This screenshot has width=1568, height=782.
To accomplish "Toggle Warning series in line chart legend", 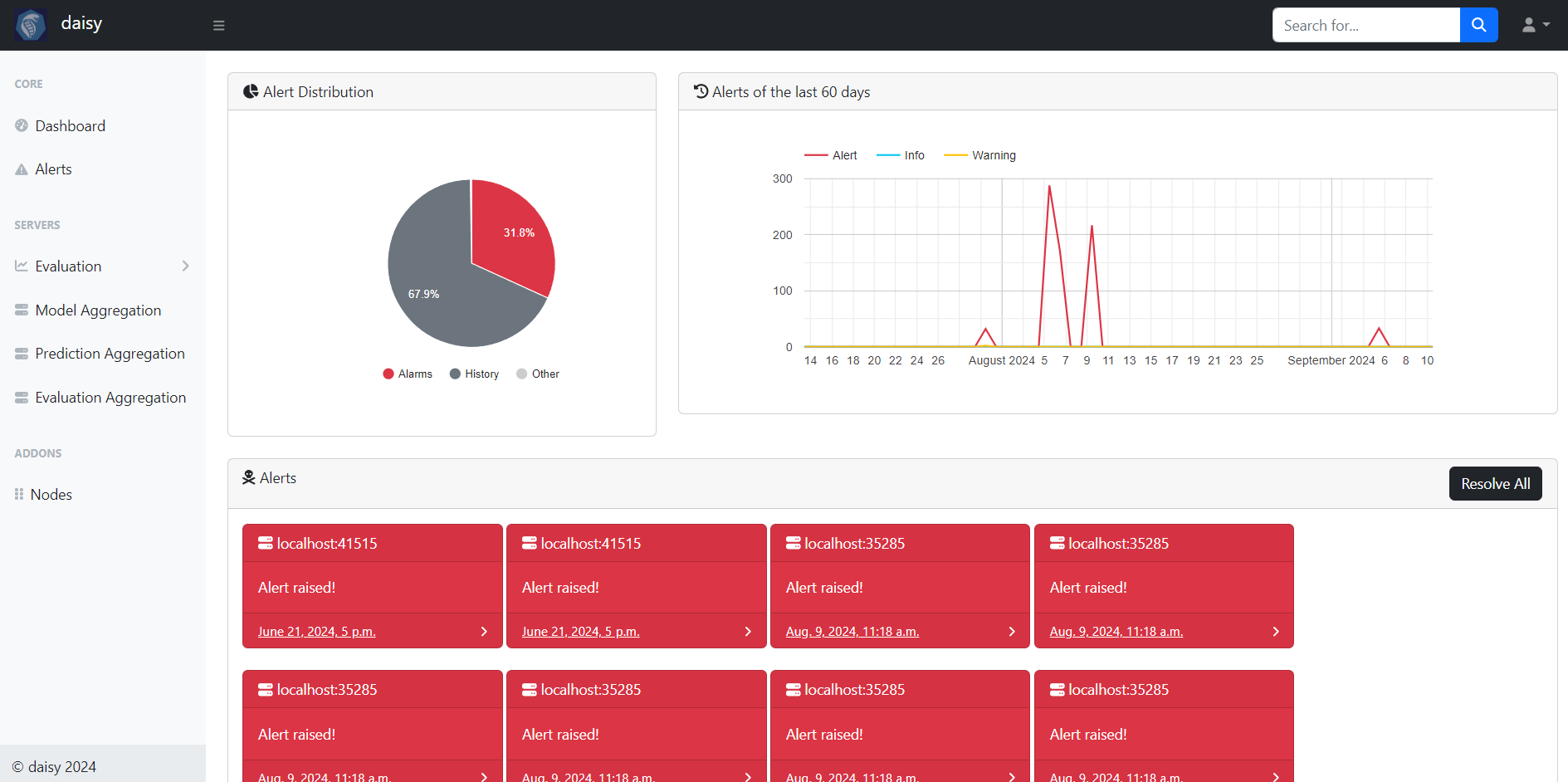I will tap(980, 155).
